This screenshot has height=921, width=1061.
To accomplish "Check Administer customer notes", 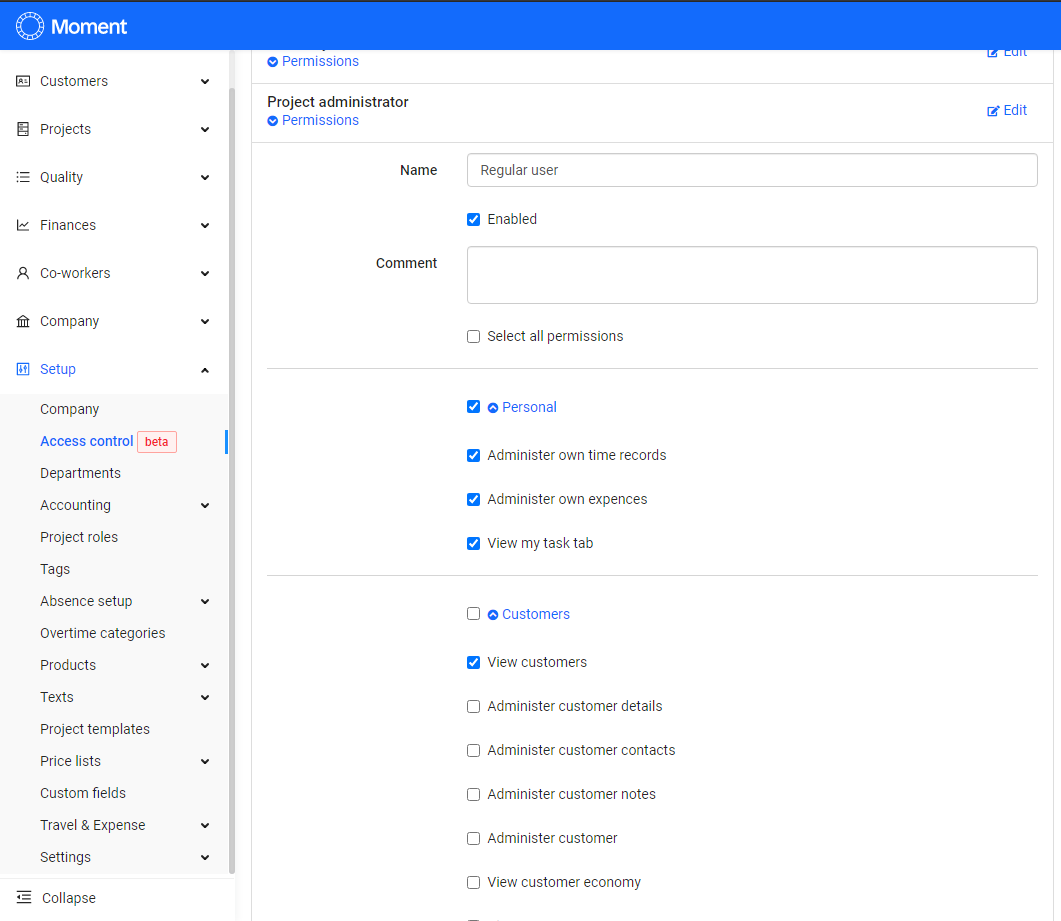I will (474, 794).
